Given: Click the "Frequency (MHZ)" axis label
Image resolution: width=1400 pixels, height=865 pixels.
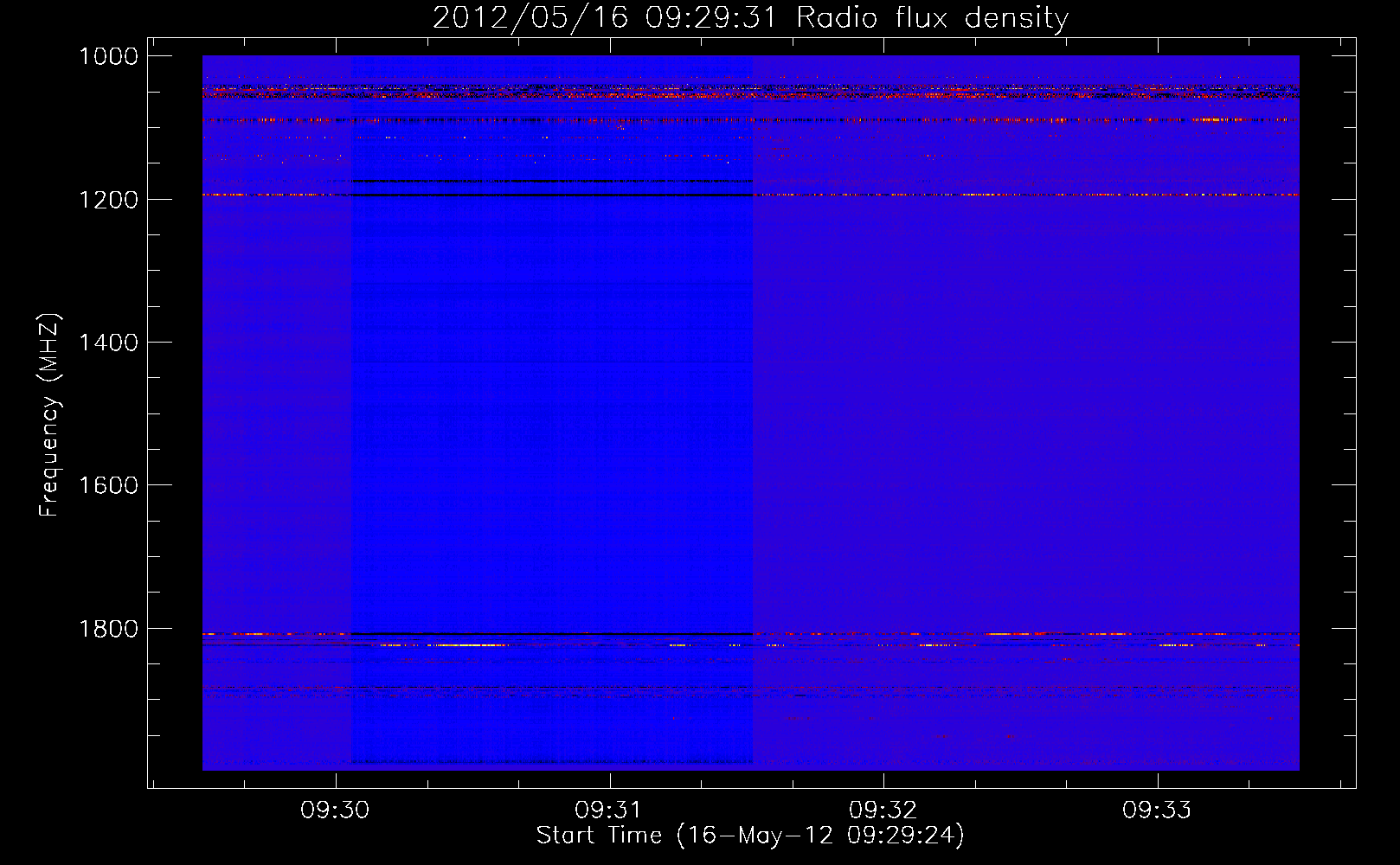Looking at the screenshot, I should [49, 415].
